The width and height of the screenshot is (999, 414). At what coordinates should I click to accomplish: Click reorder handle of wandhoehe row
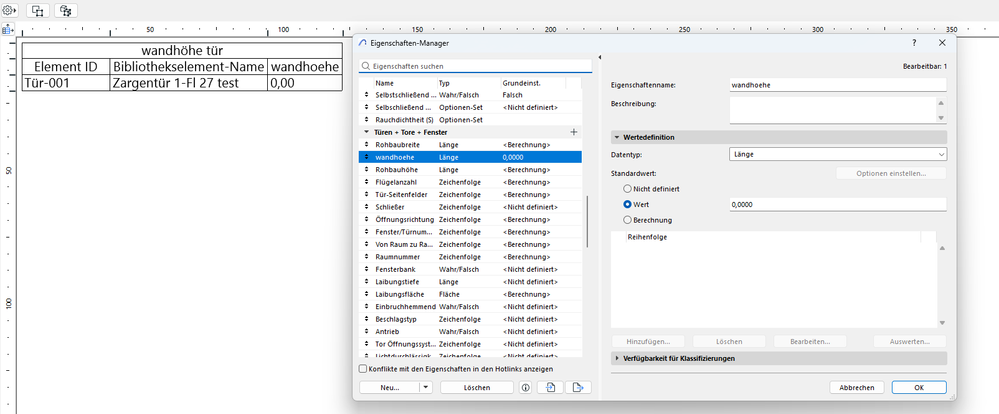pos(366,157)
